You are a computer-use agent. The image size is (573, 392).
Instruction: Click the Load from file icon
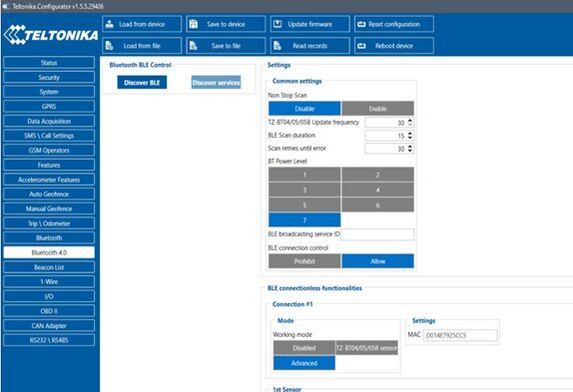pyautogui.click(x=109, y=46)
